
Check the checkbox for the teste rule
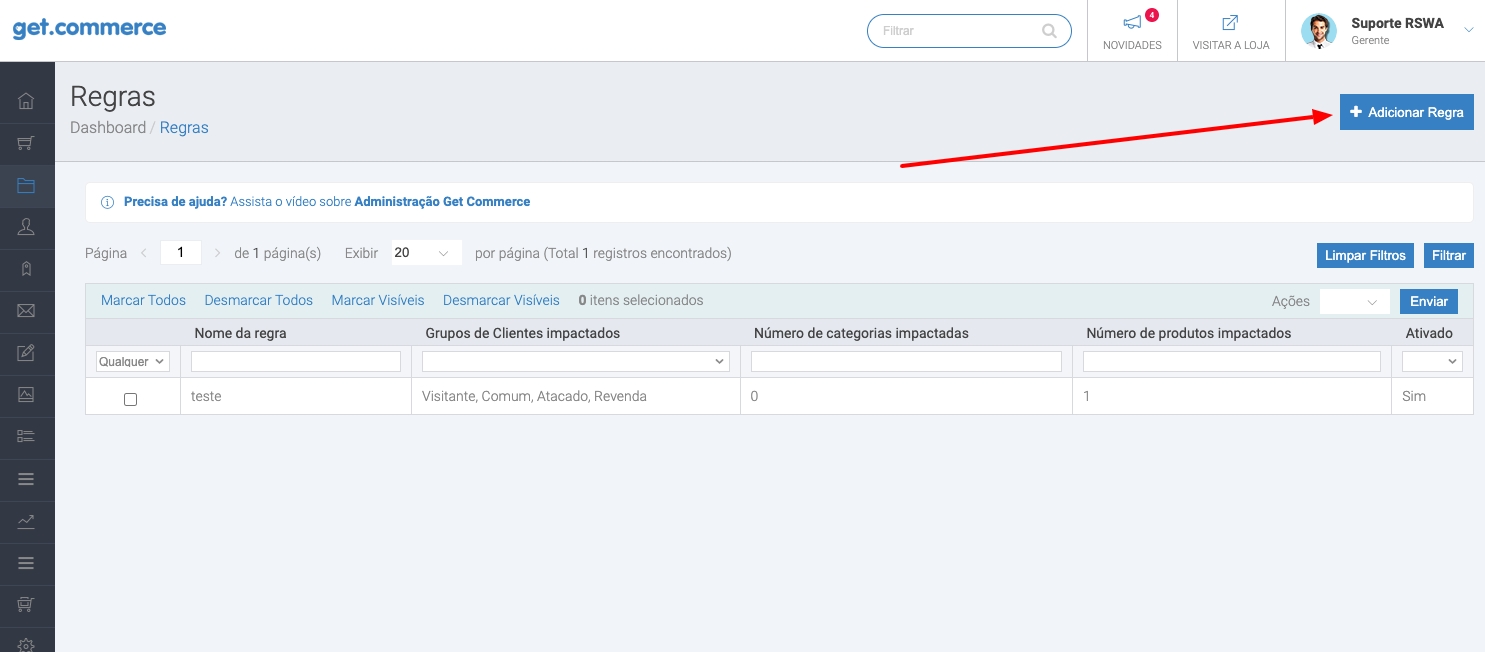[x=130, y=399]
